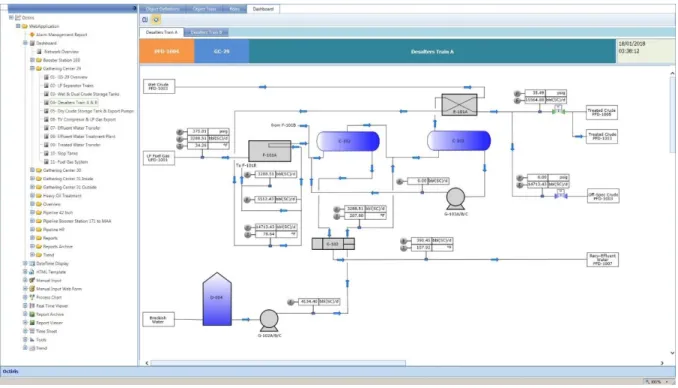
Task: Switch to the Object Types tab
Action: click(x=204, y=9)
